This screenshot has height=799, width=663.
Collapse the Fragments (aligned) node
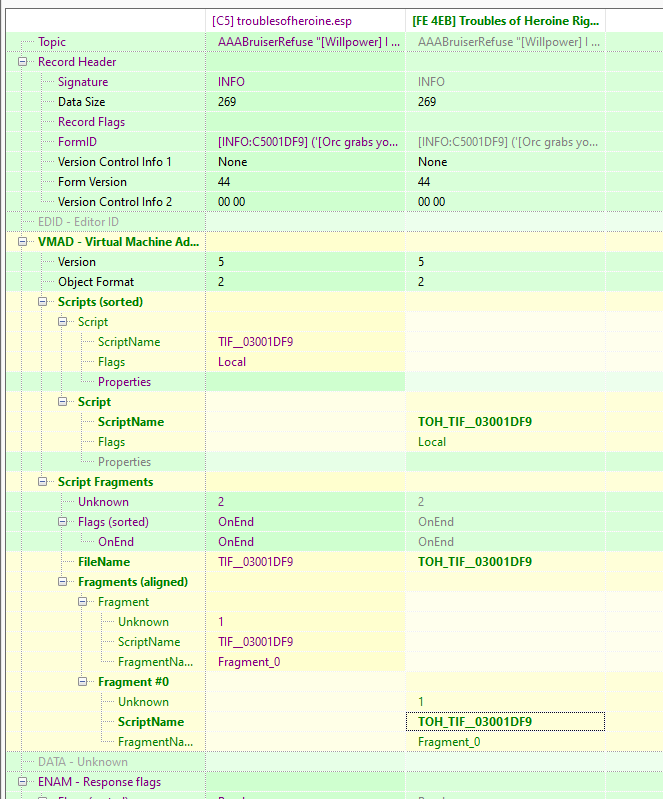(x=63, y=582)
